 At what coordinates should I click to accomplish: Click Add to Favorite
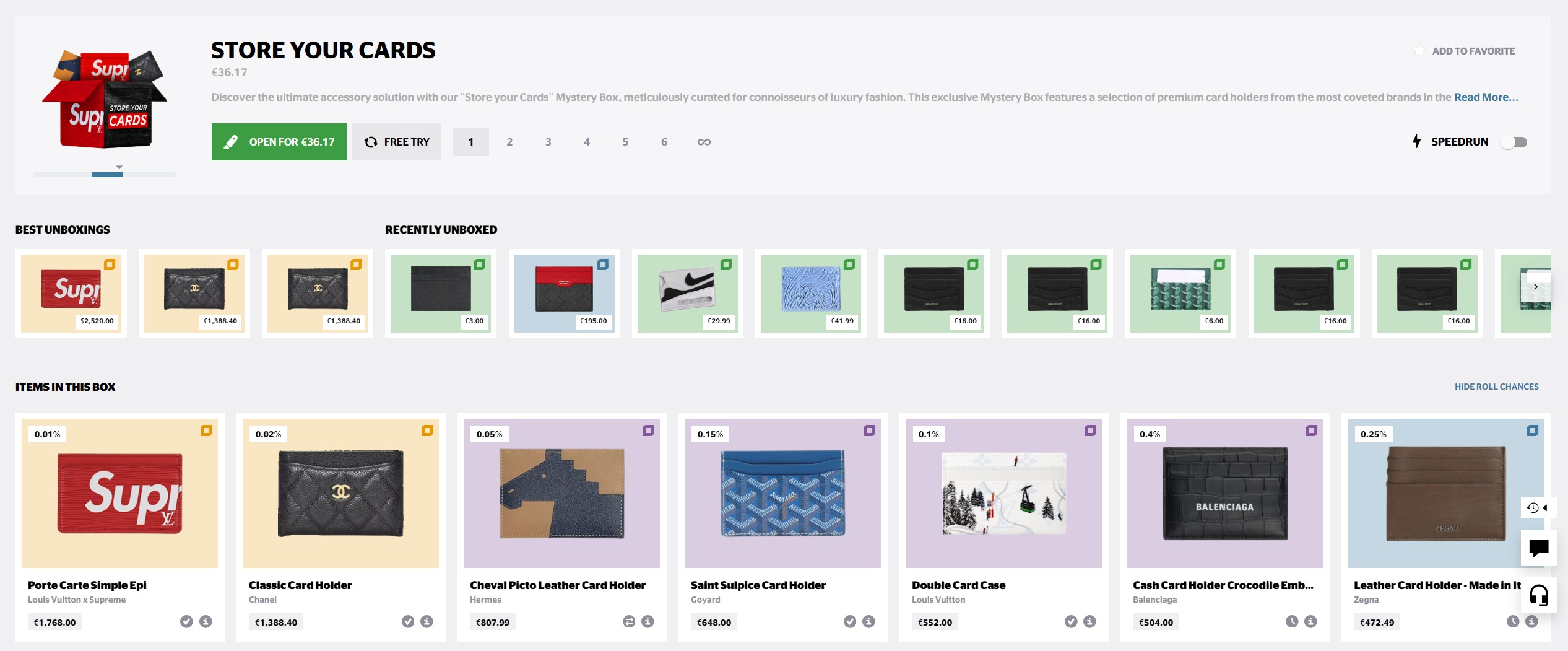(1473, 51)
